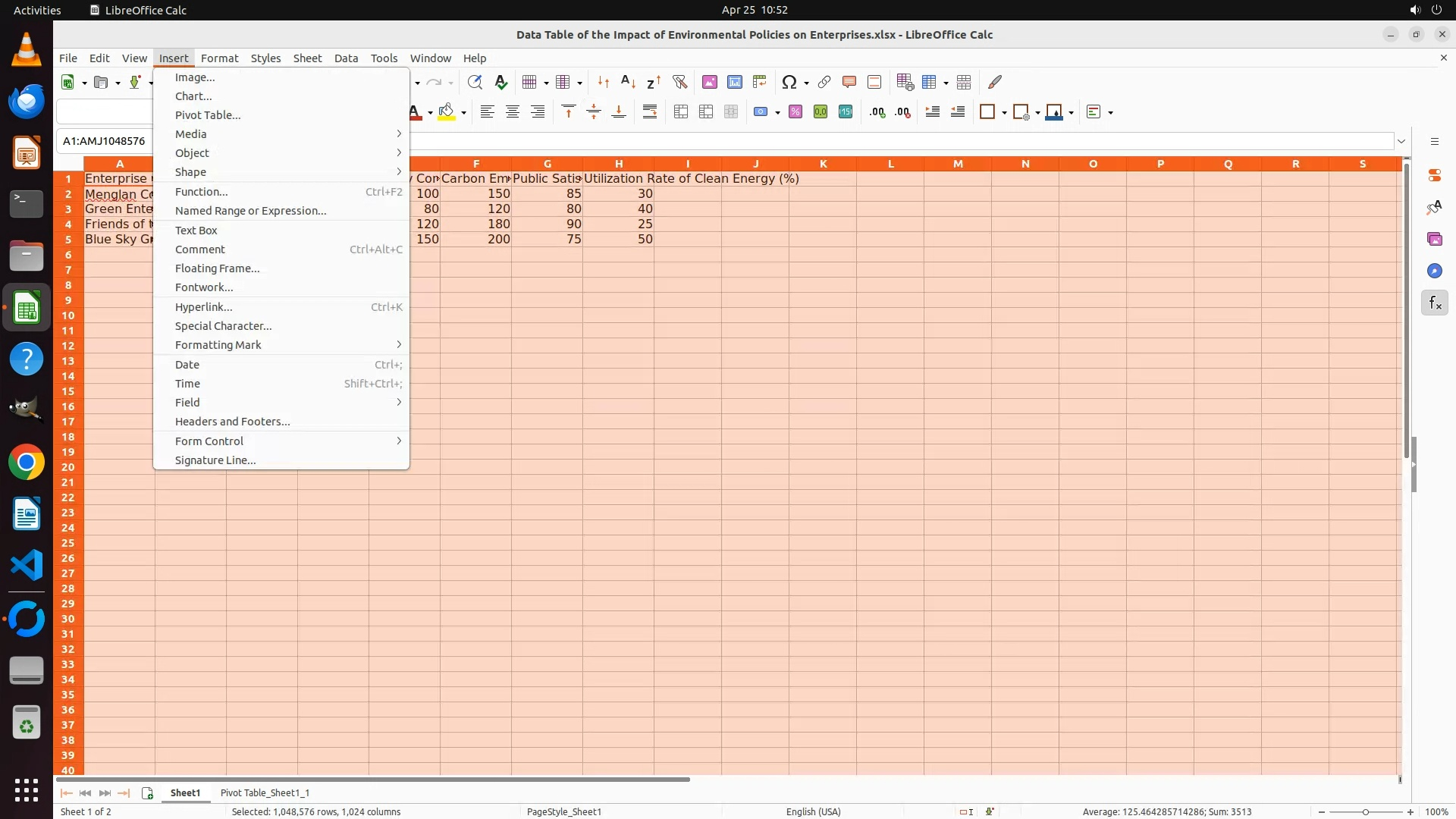Click the Insert Chart toolbar icon

[734, 82]
